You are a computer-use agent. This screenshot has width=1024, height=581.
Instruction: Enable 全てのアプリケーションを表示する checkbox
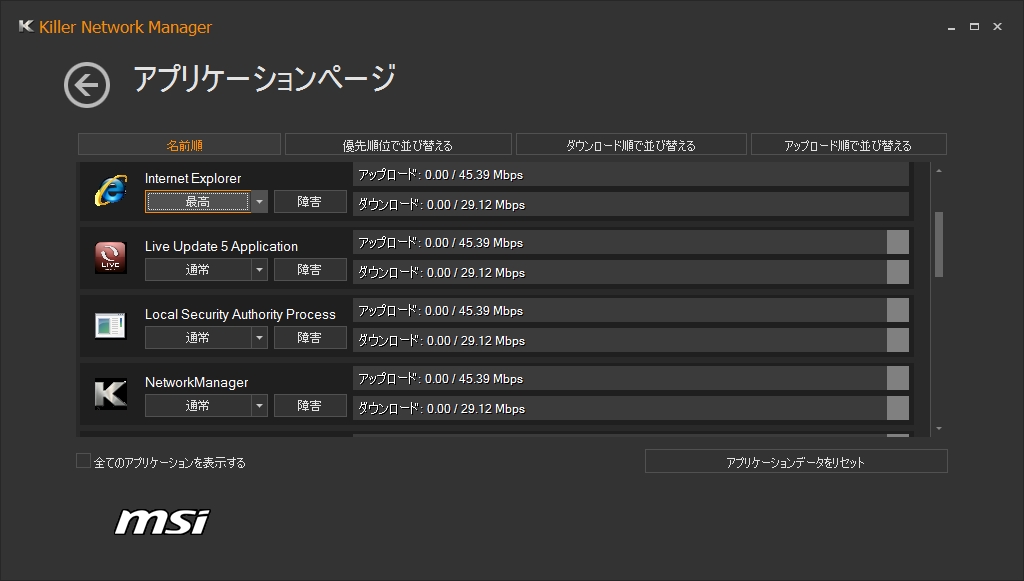[x=84, y=461]
